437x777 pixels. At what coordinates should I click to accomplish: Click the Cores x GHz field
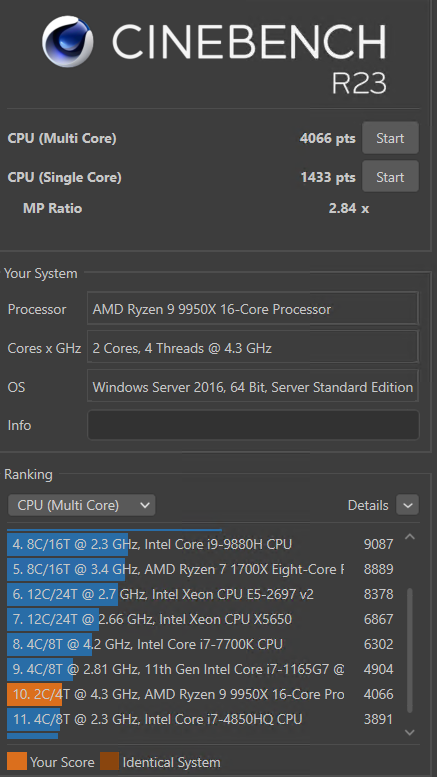coord(253,348)
